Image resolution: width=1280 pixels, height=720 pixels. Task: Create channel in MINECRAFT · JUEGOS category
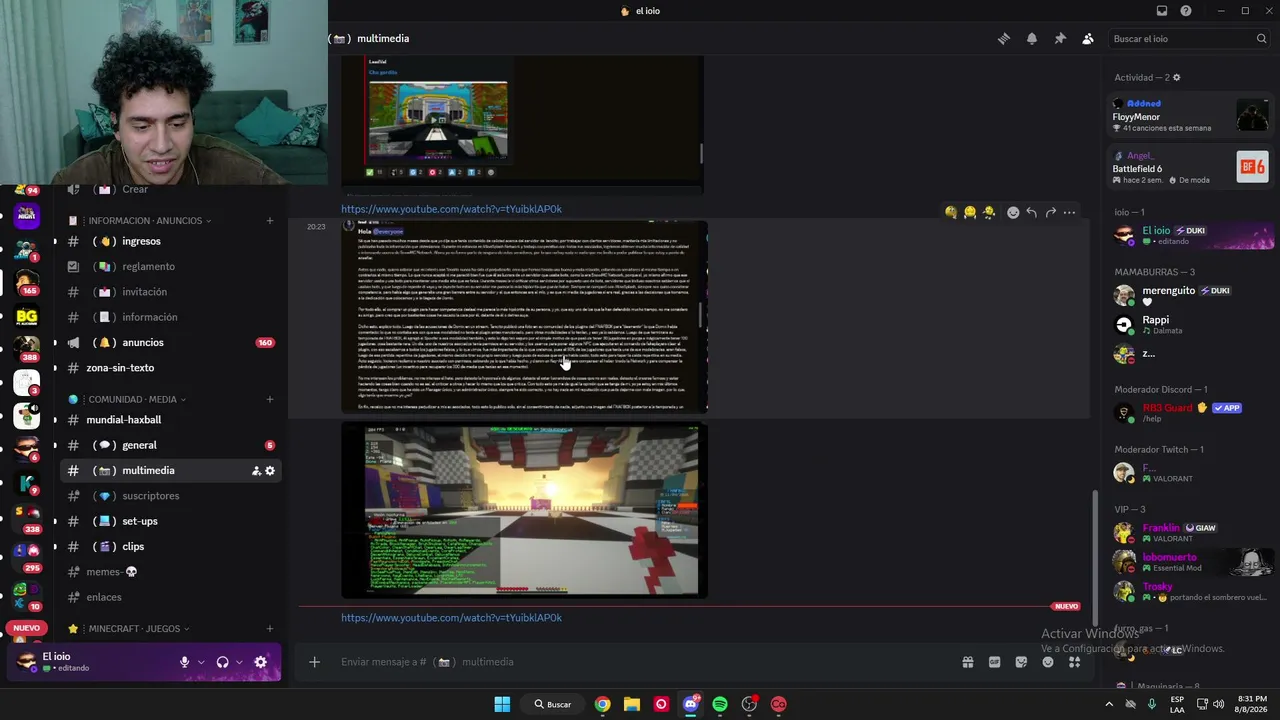tap(270, 629)
